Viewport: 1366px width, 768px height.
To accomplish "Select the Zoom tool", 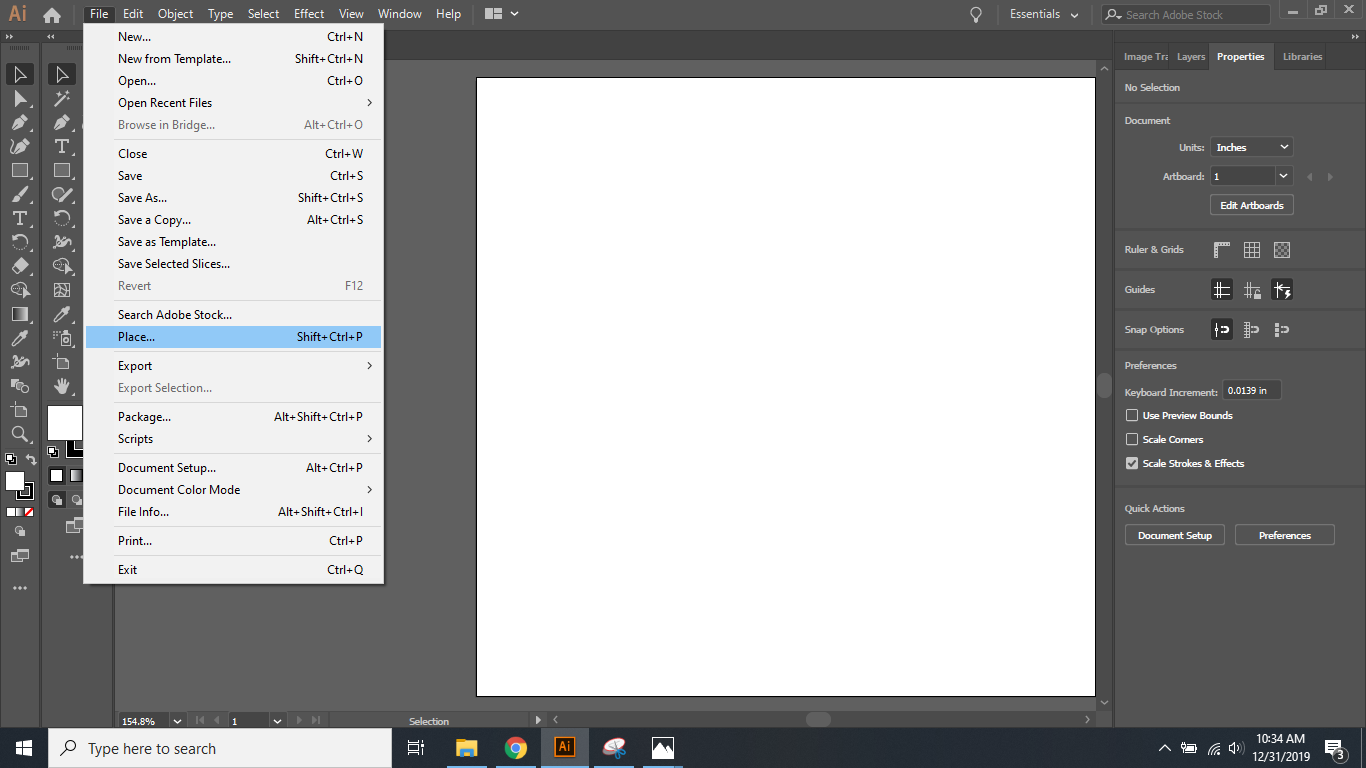I will point(20,434).
